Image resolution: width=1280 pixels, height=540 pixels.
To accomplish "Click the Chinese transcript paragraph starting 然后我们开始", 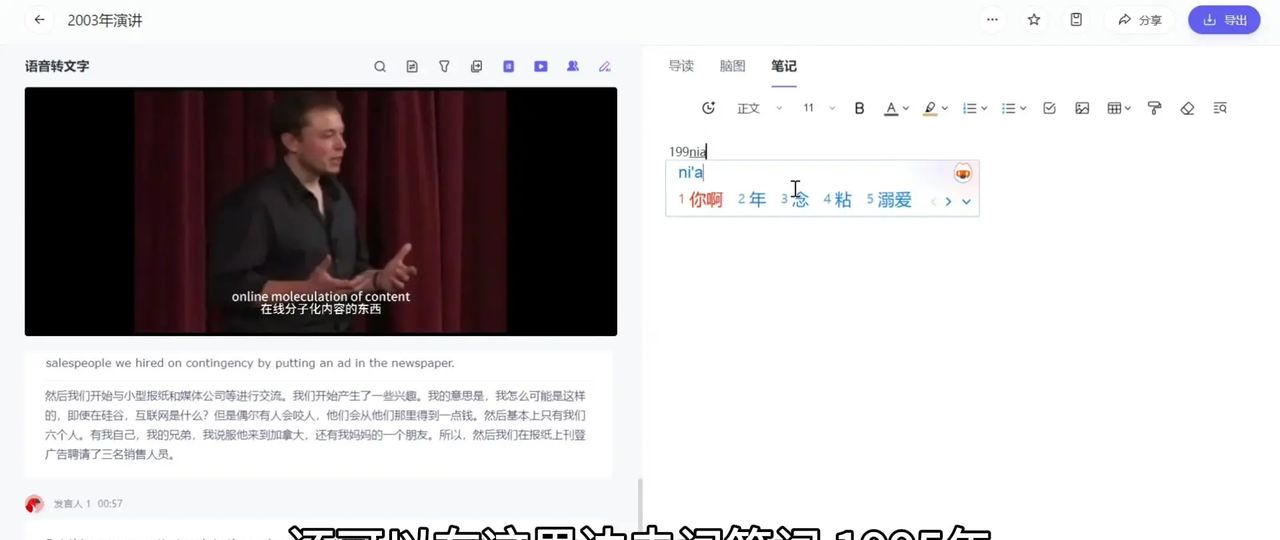I will click(x=317, y=424).
